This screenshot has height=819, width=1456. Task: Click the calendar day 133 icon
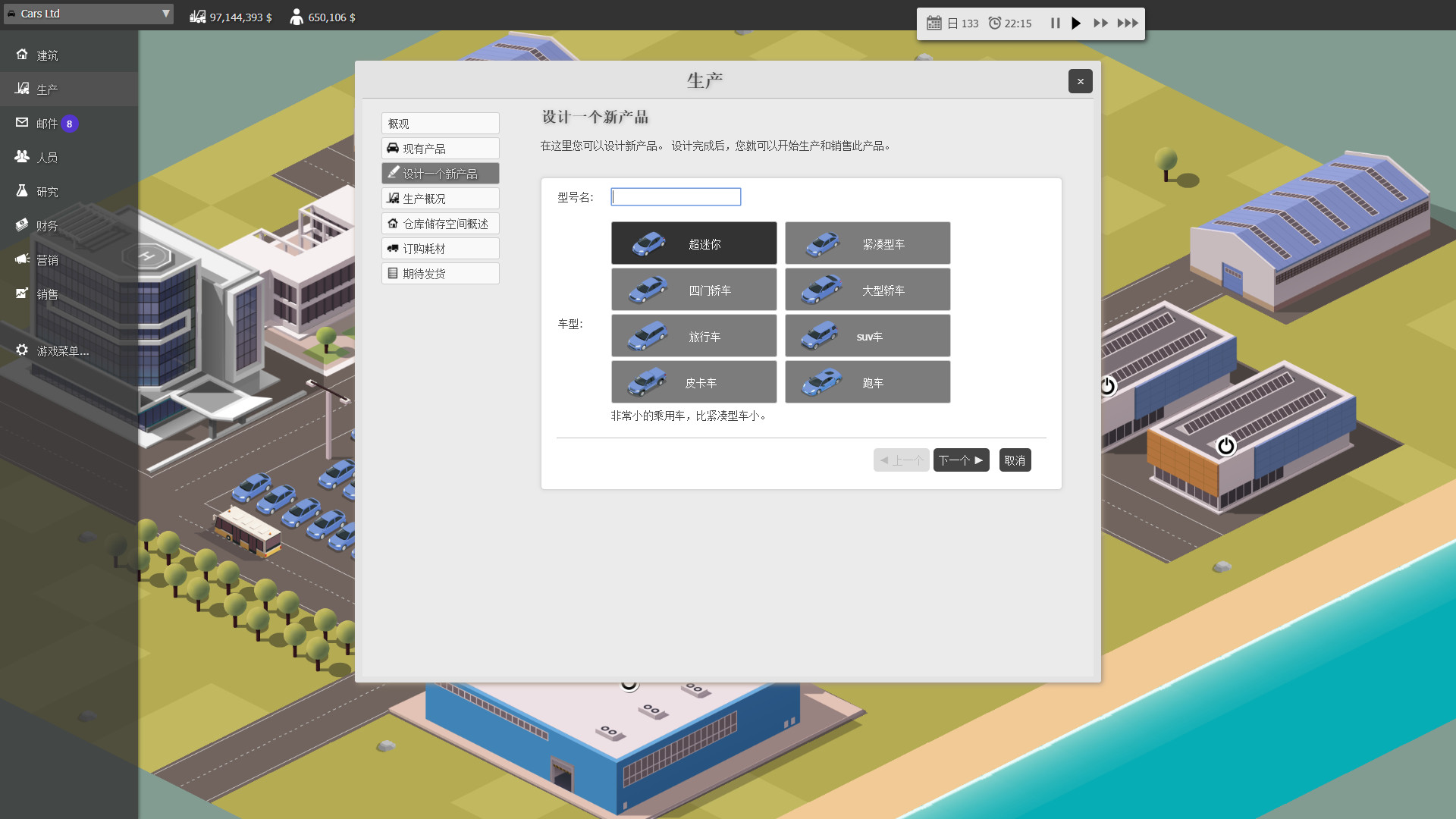click(x=934, y=24)
